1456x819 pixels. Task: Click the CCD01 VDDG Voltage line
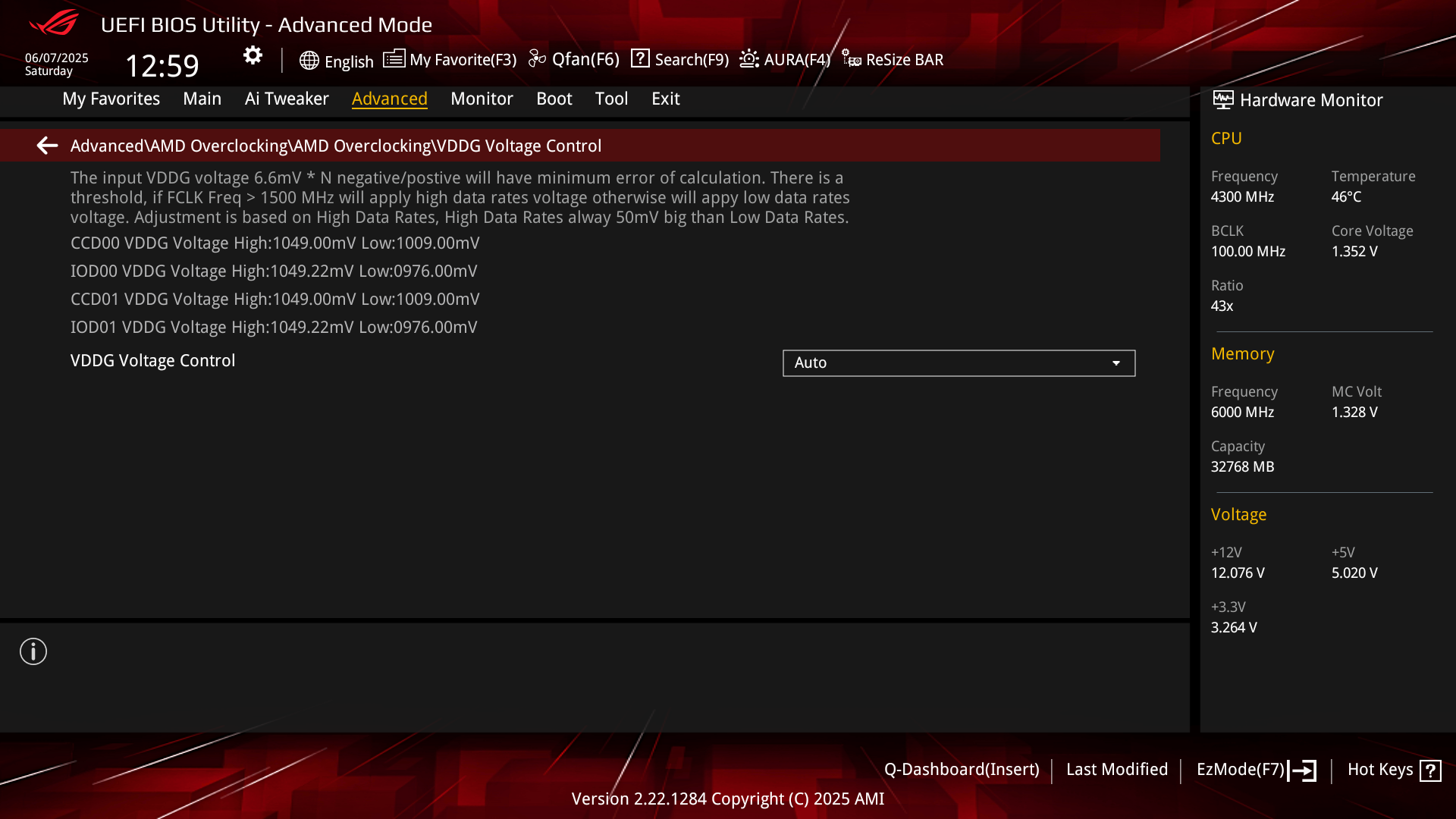(275, 300)
